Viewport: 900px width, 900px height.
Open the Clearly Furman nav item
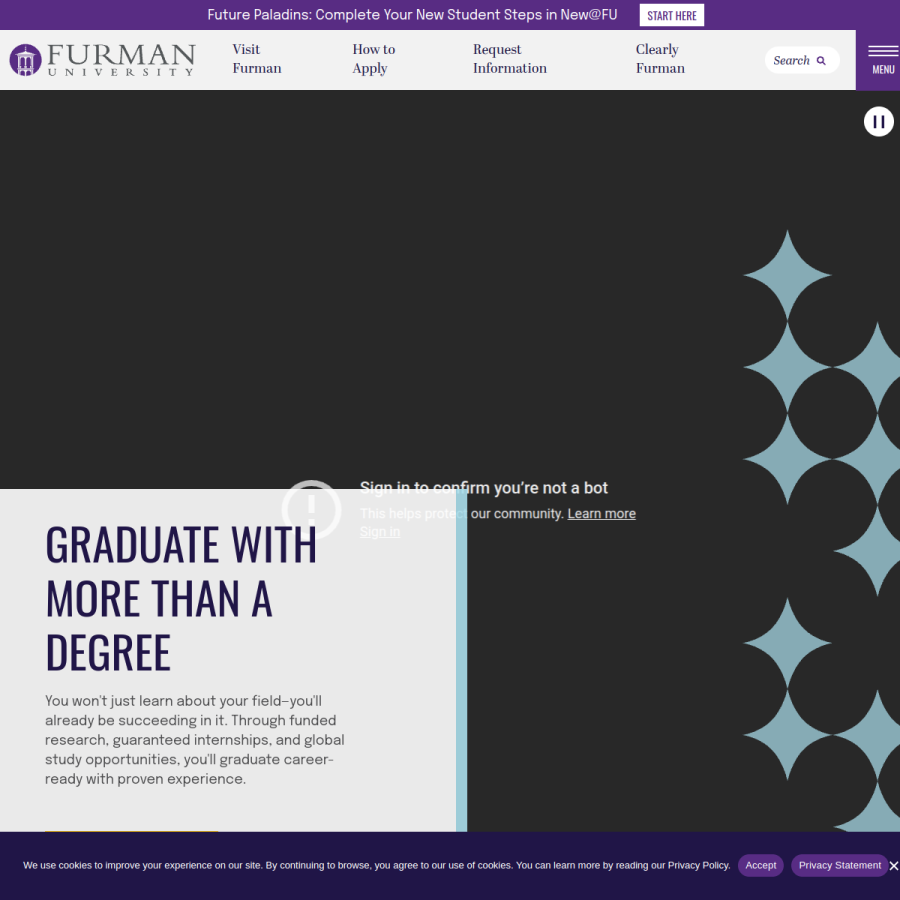click(660, 59)
